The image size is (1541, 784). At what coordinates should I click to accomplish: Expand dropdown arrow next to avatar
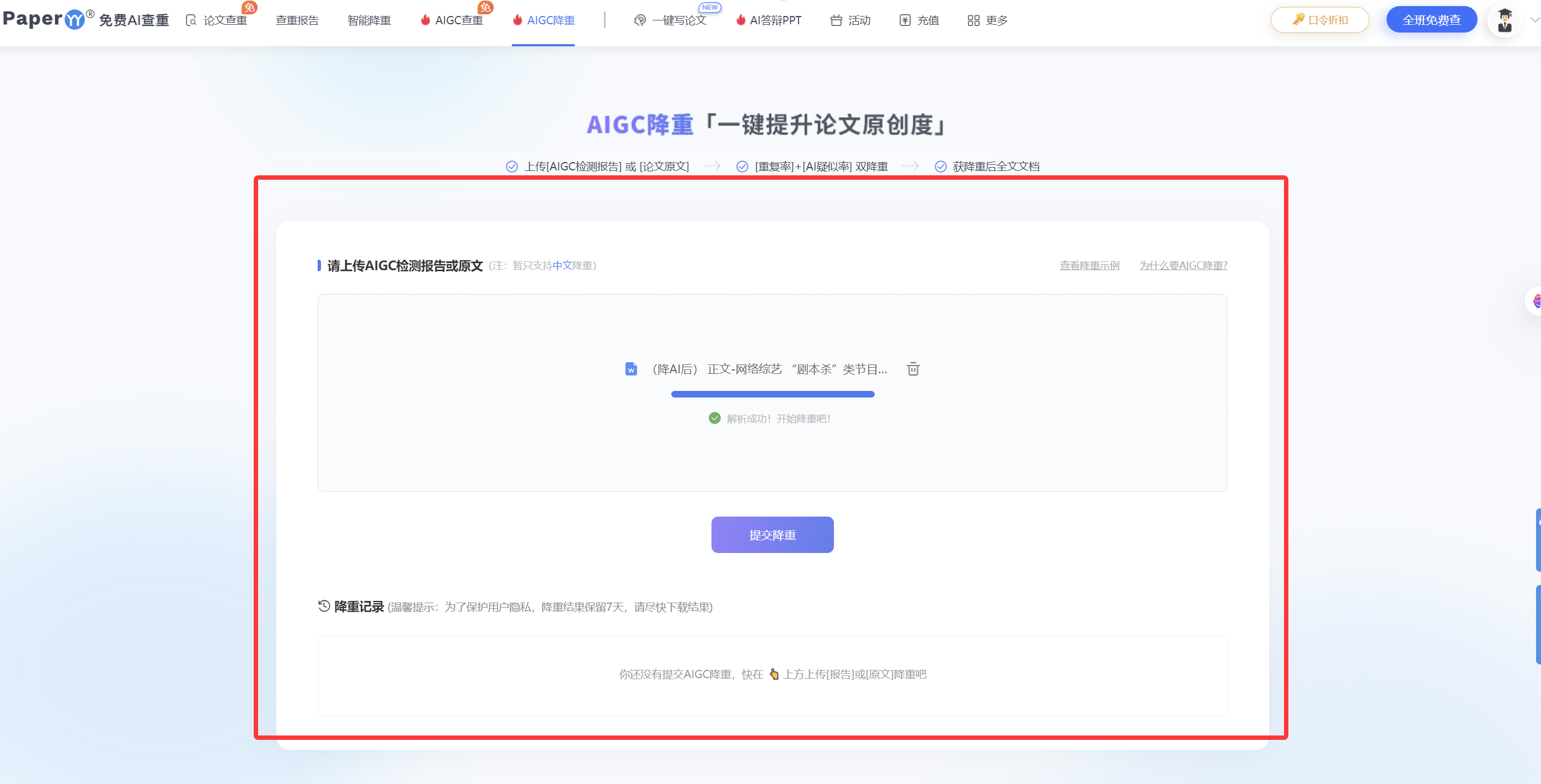point(1534,20)
